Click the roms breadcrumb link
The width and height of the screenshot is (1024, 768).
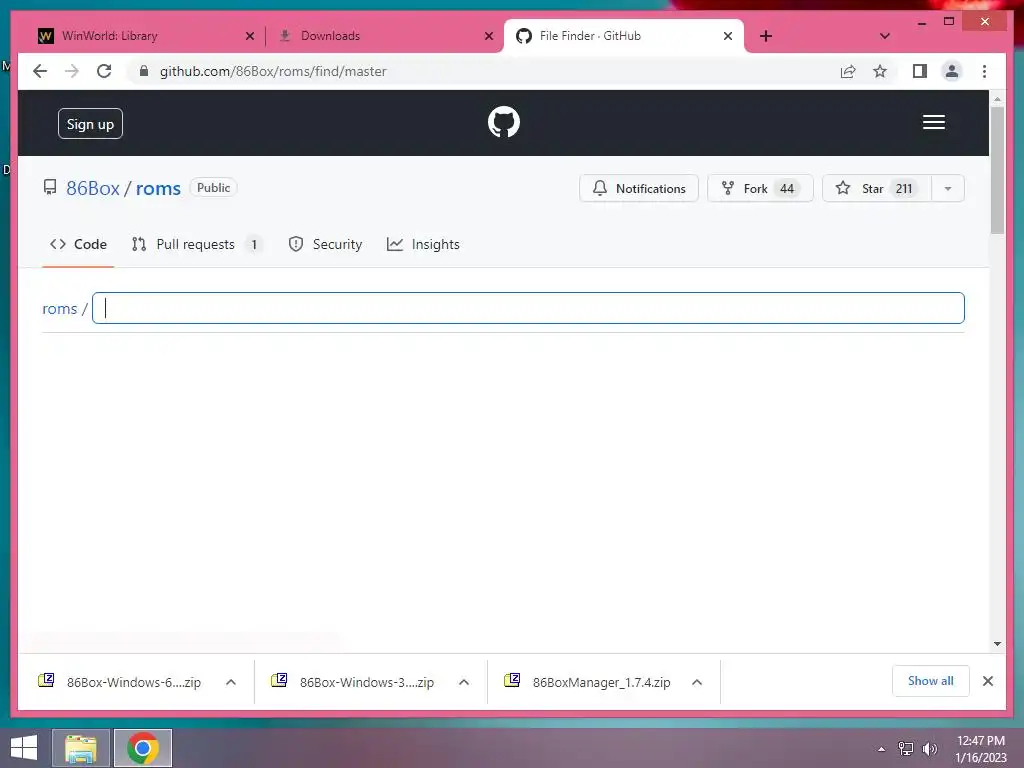59,308
